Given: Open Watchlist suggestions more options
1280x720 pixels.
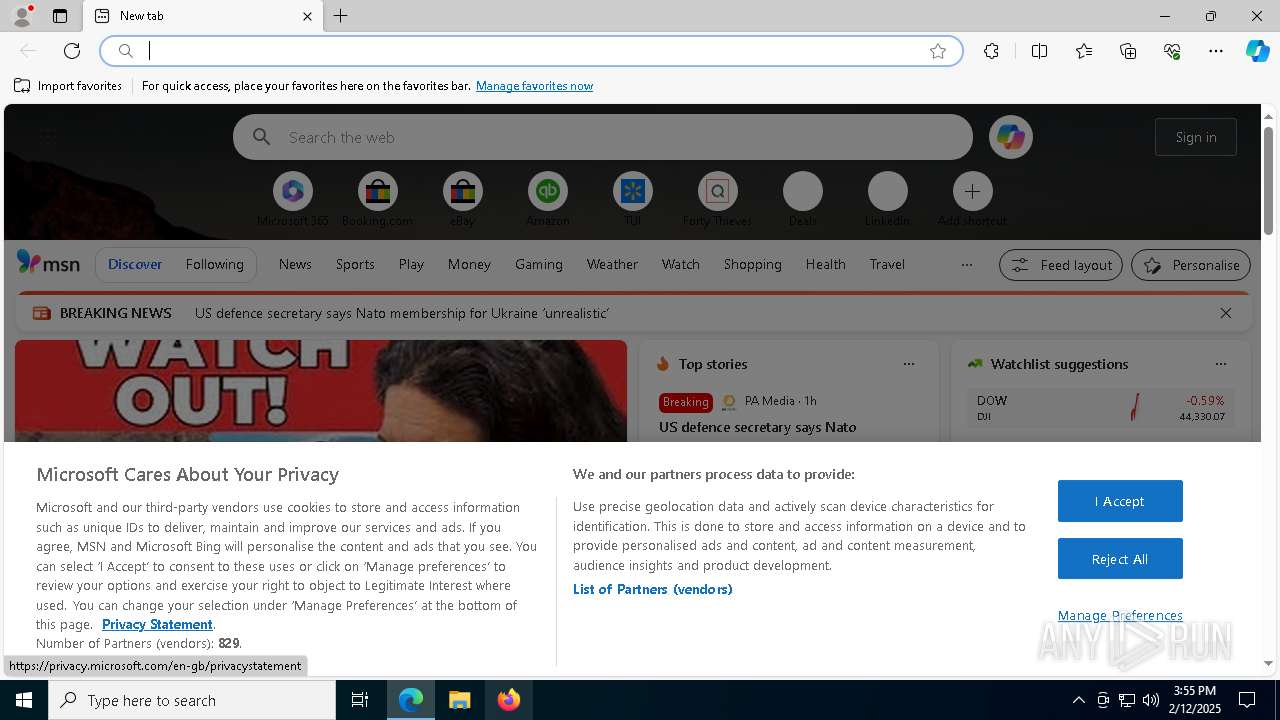Looking at the screenshot, I should tap(1220, 364).
